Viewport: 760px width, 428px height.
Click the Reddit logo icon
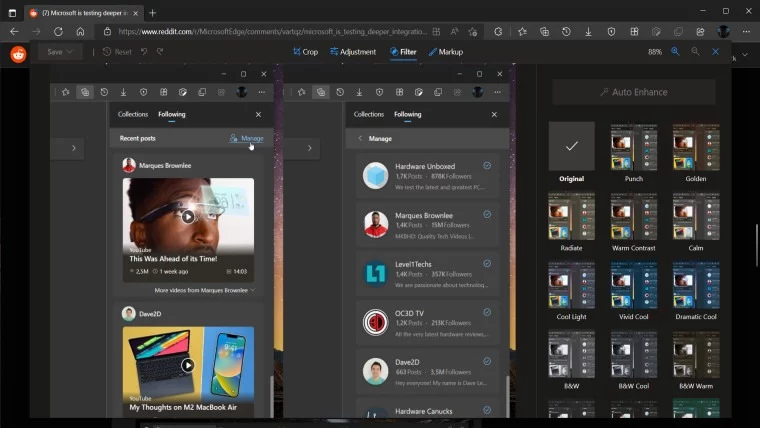(18, 54)
